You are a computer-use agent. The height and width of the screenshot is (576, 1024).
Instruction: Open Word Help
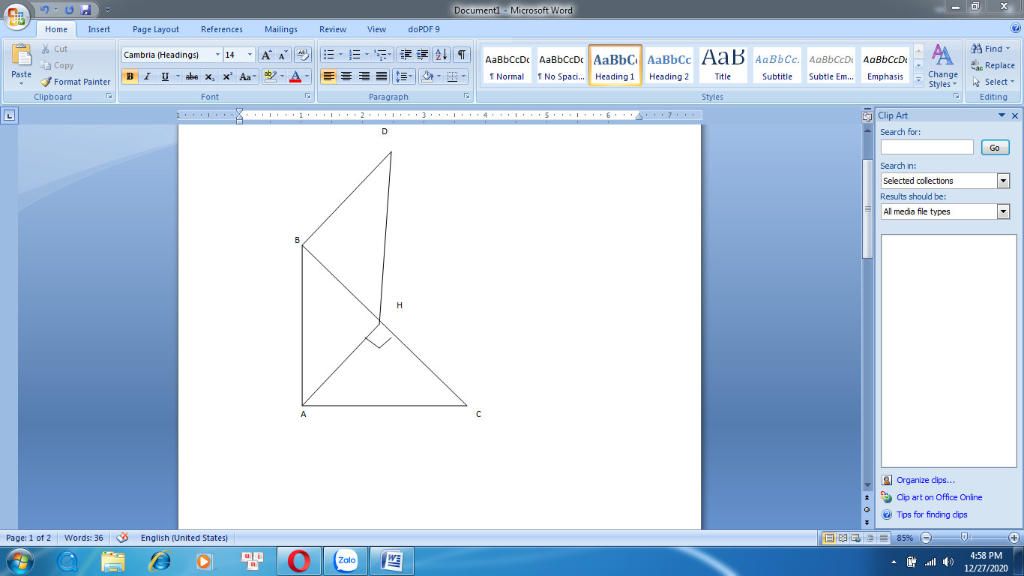point(1016,29)
